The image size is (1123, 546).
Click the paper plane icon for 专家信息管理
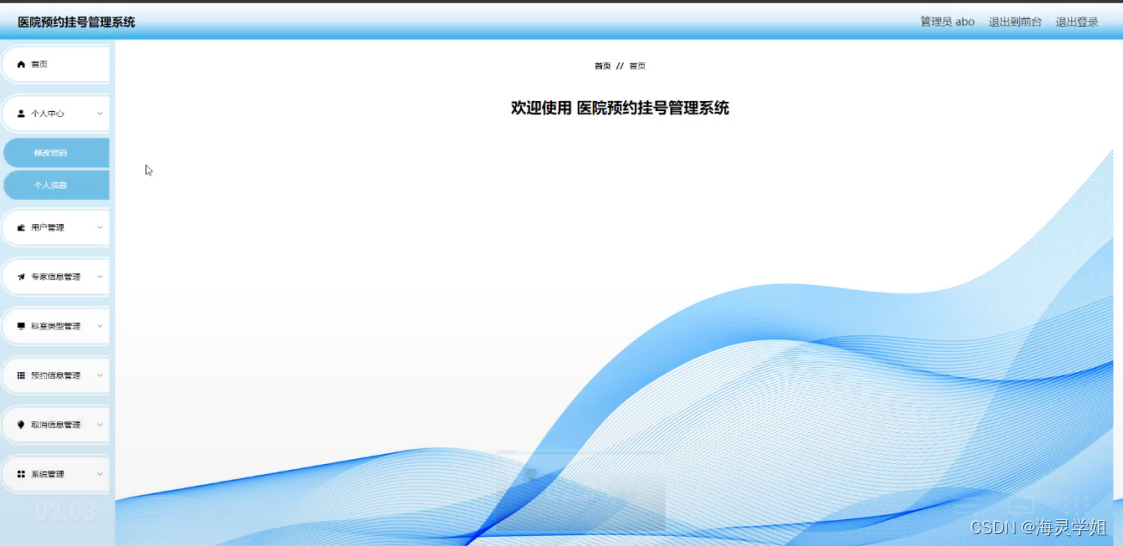[x=21, y=277]
